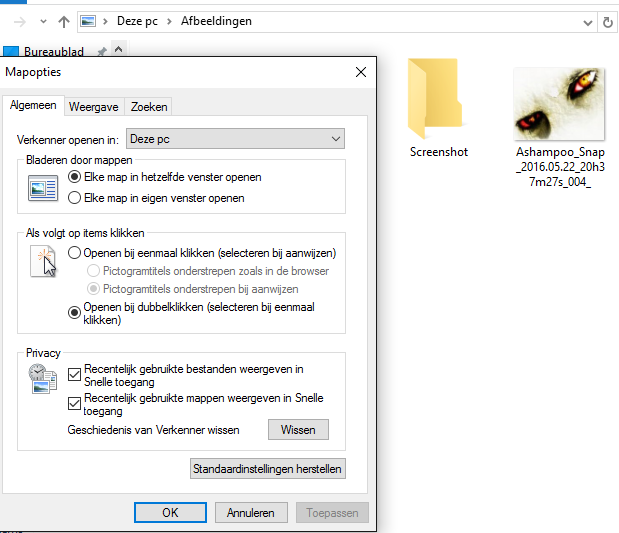Click the 'Verkenner openen in:' label
The image size is (619, 533).
pyautogui.click(x=68, y=140)
